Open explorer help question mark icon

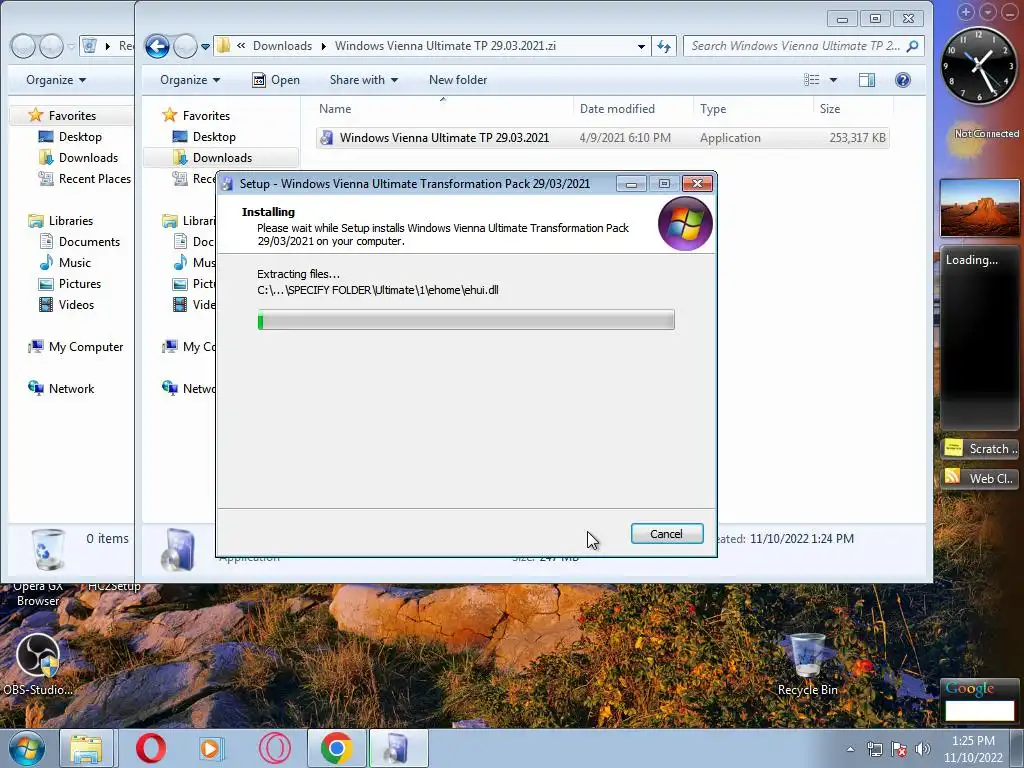point(903,80)
